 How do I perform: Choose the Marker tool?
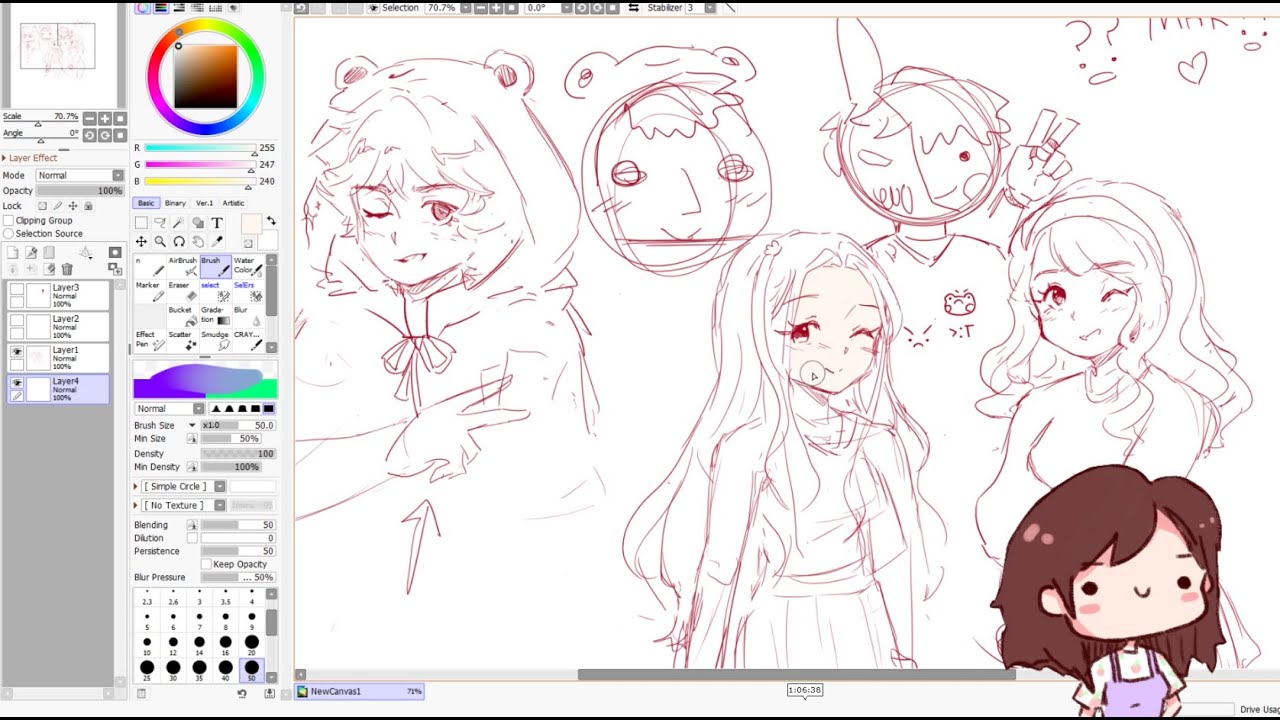pos(150,291)
